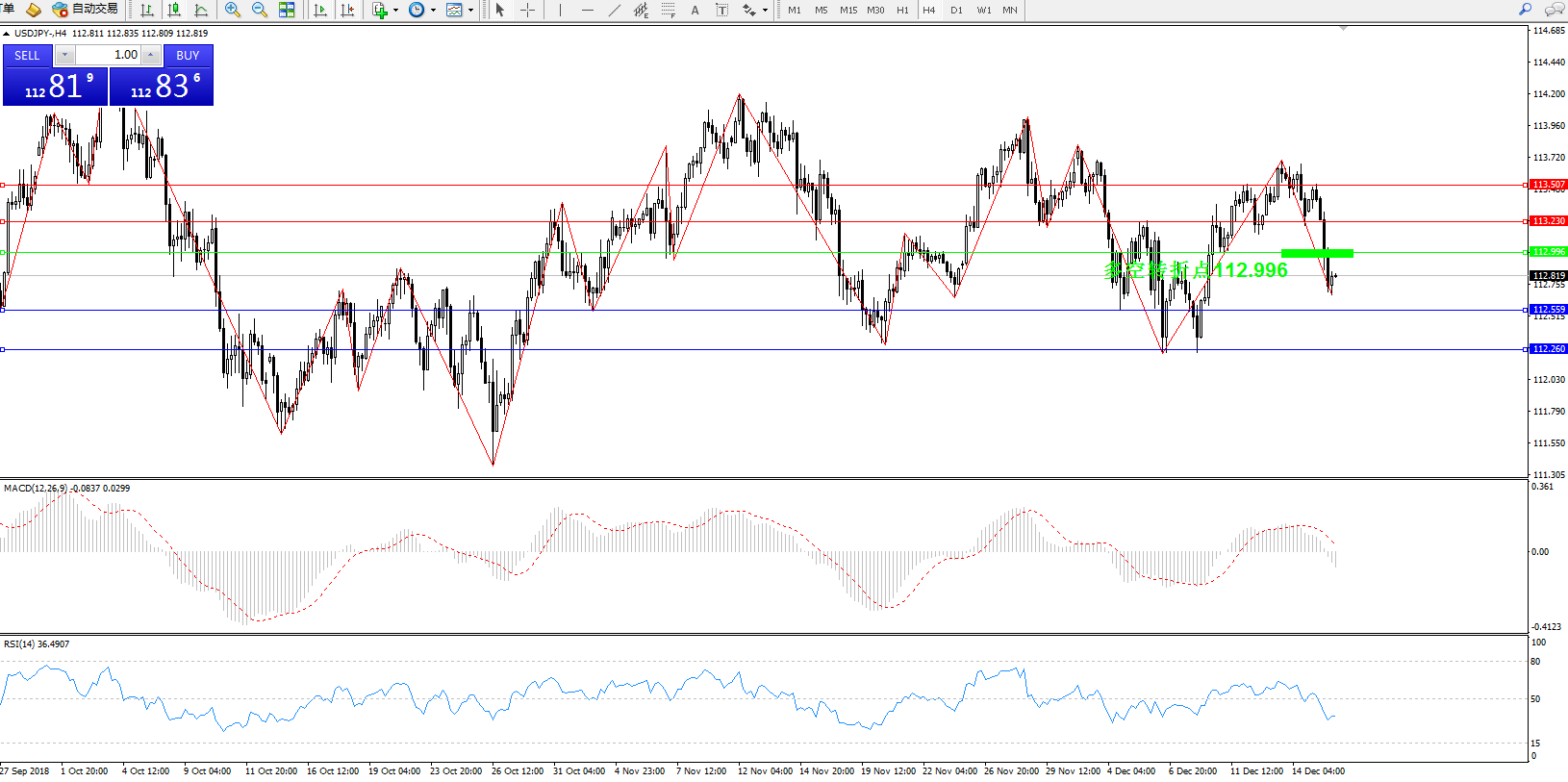Select the Fibonacci retracement tool

click(x=669, y=10)
